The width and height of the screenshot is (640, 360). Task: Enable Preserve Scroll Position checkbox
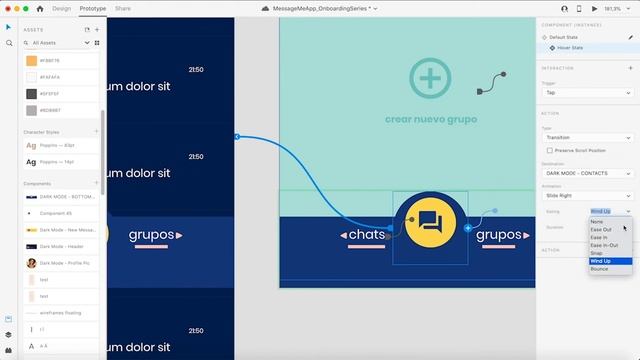click(x=550, y=151)
